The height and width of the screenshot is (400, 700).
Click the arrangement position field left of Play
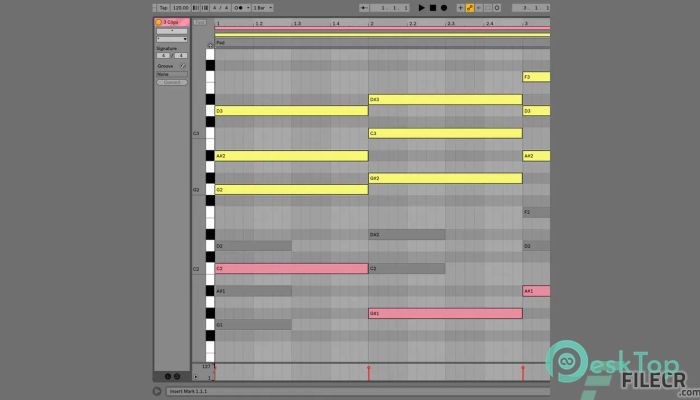point(389,8)
